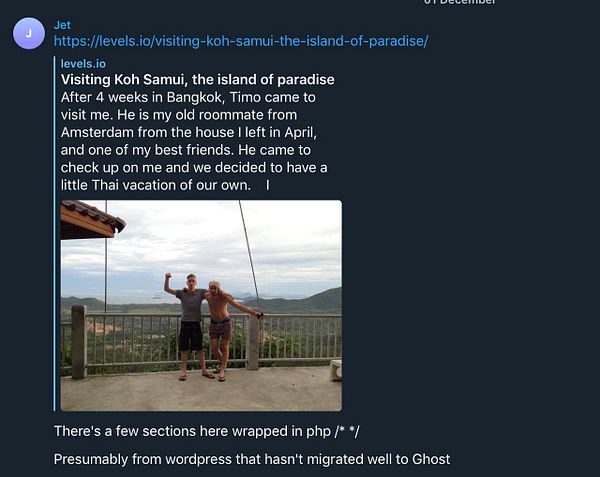Open Jet's profile via sender name
Image resolution: width=600 pixels, height=477 pixels.
pyautogui.click(x=62, y=24)
